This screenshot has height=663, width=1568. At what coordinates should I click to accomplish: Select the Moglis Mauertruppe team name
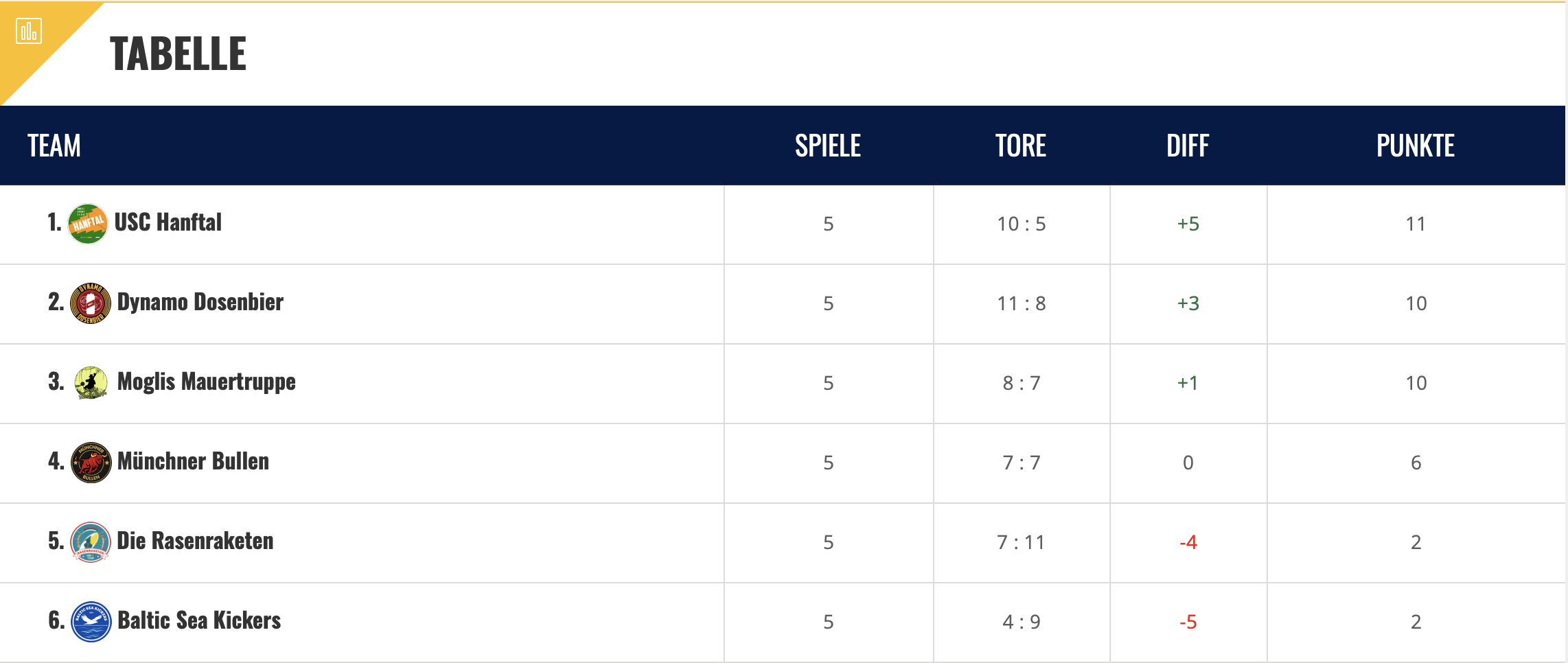pyautogui.click(x=206, y=382)
